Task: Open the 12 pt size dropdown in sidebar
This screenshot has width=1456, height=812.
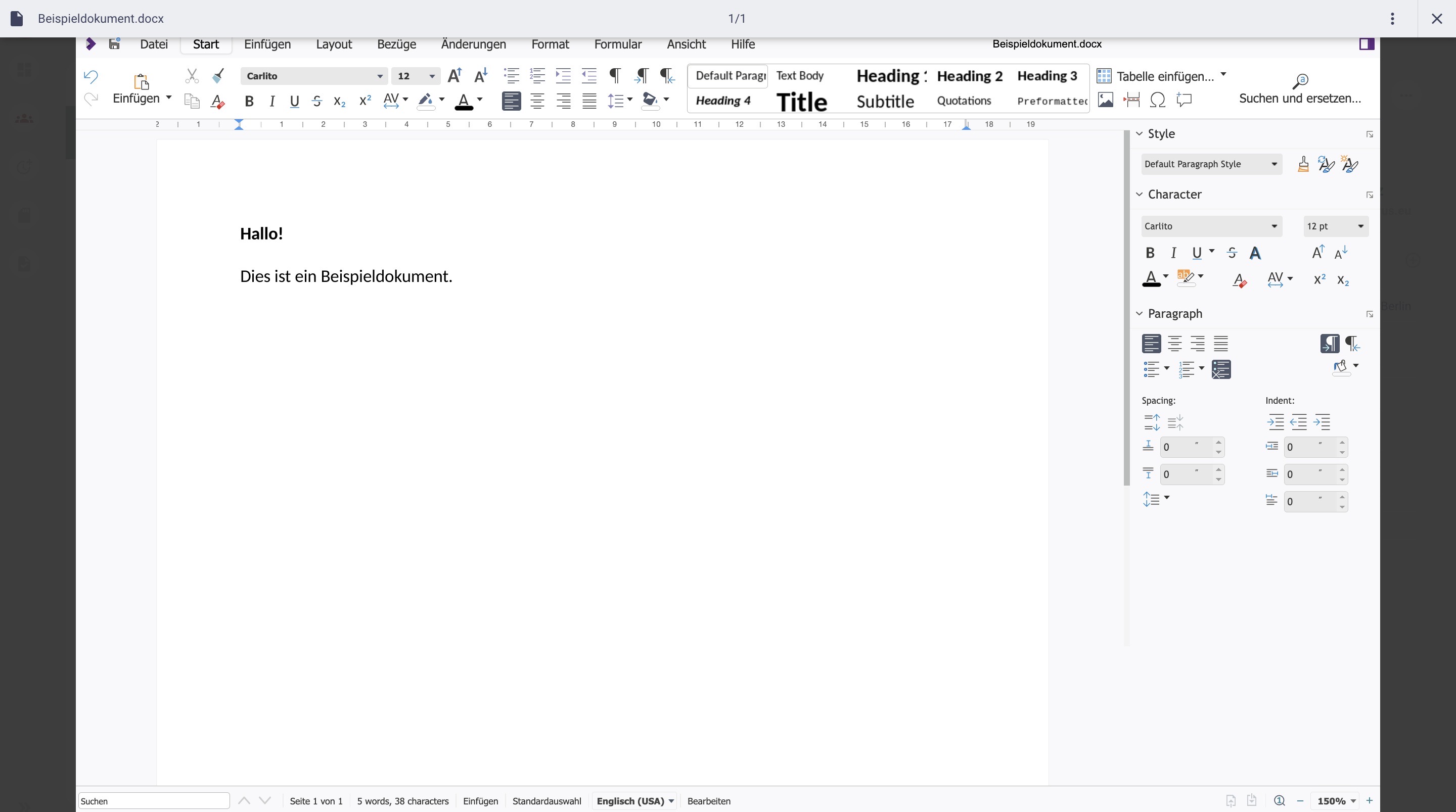Action: tap(1360, 226)
